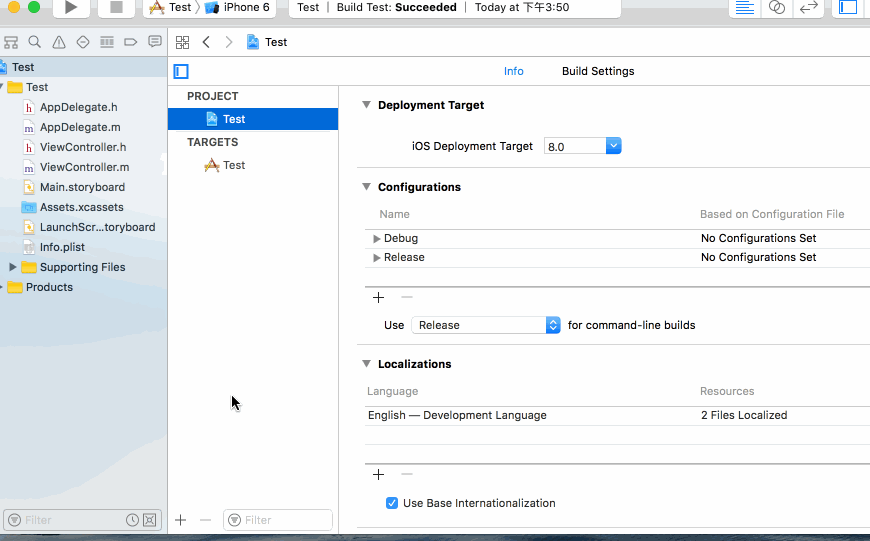Stop the running build
This screenshot has height=541, width=870.
116,7
